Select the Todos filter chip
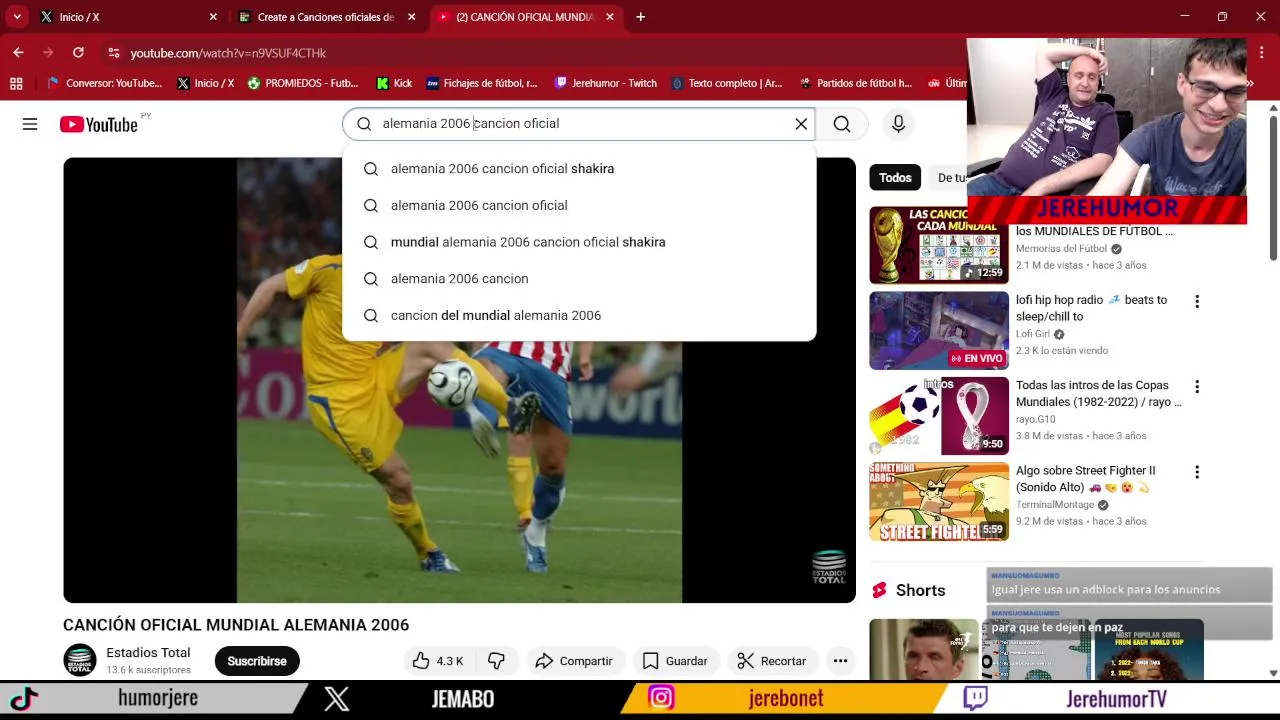Viewport: 1280px width, 720px height. [895, 178]
